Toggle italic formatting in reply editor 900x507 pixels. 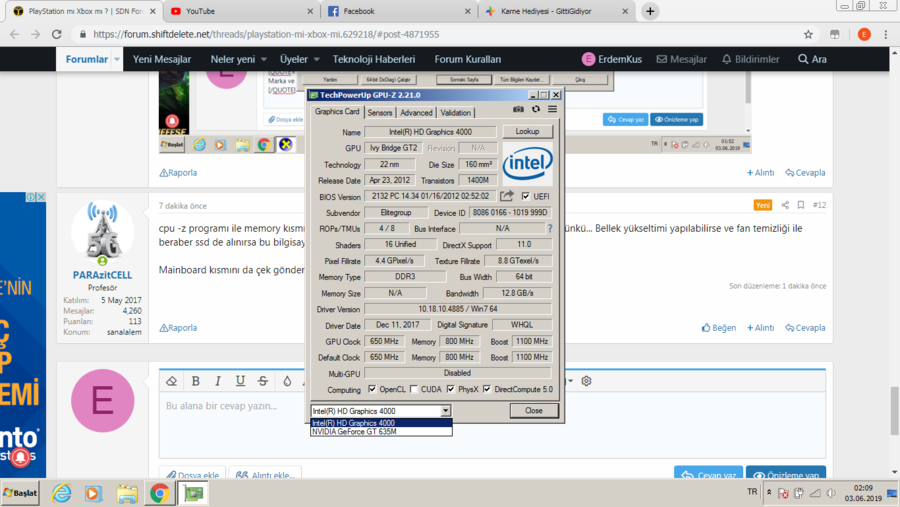pos(218,381)
